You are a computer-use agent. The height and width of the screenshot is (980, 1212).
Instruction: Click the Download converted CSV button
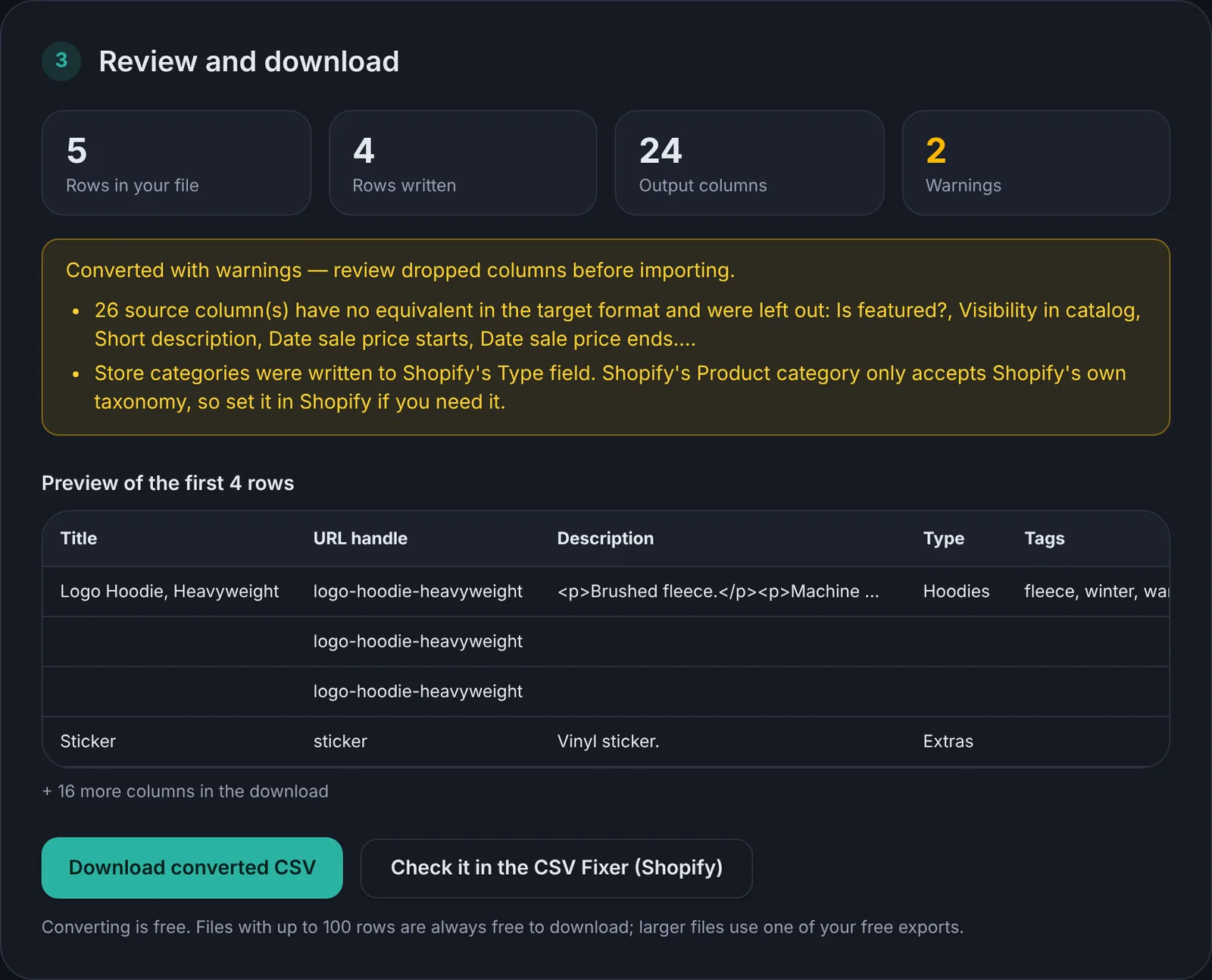[192, 867]
